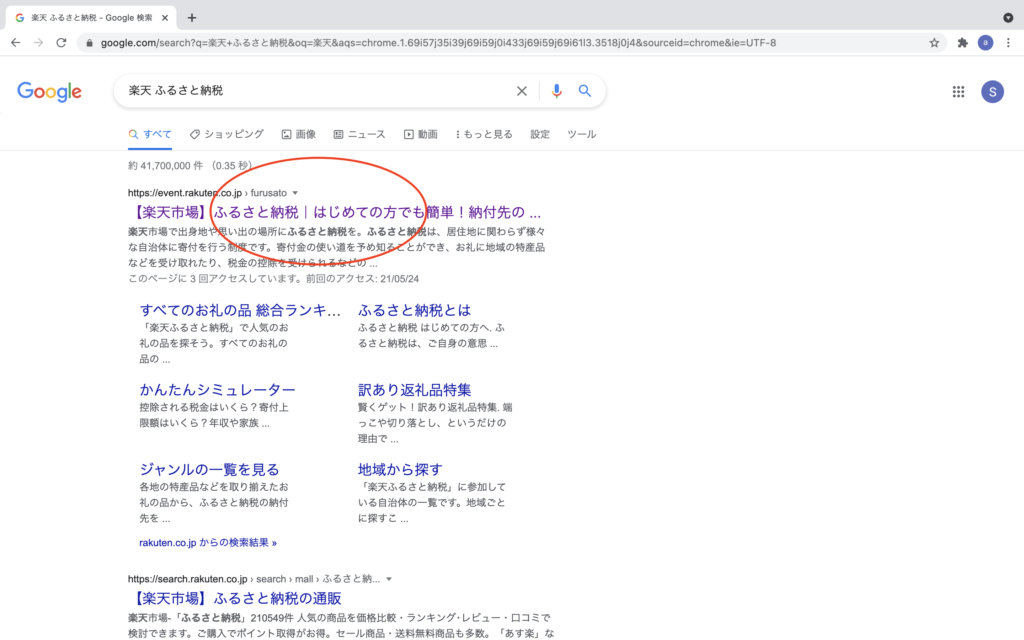Expand the arrow beside search.rakuten.co.jp URL

[x=389, y=579]
